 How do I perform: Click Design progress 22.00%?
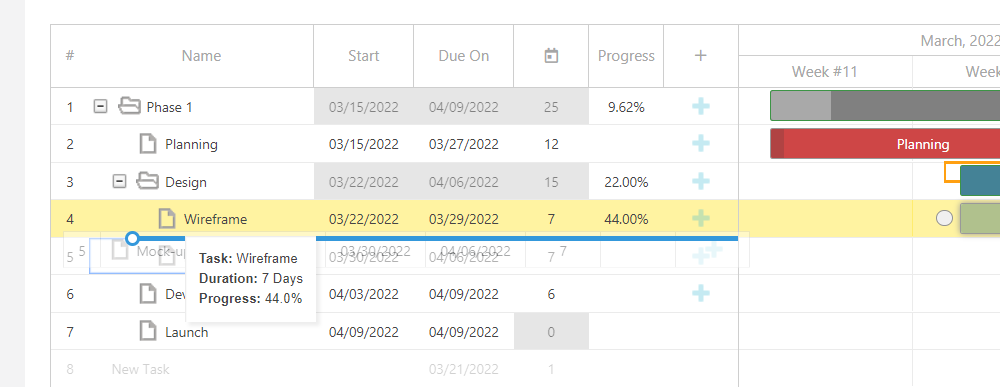pos(626,182)
